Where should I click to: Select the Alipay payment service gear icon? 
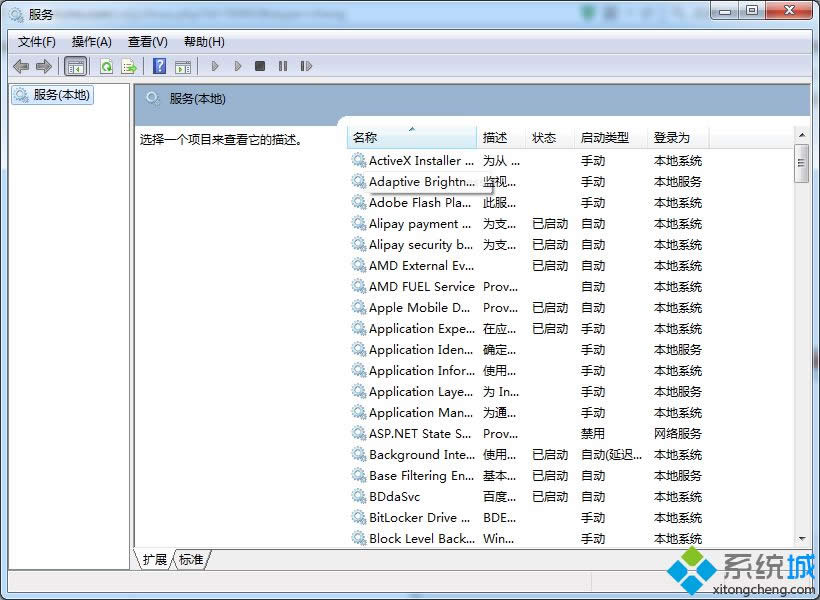[359, 223]
